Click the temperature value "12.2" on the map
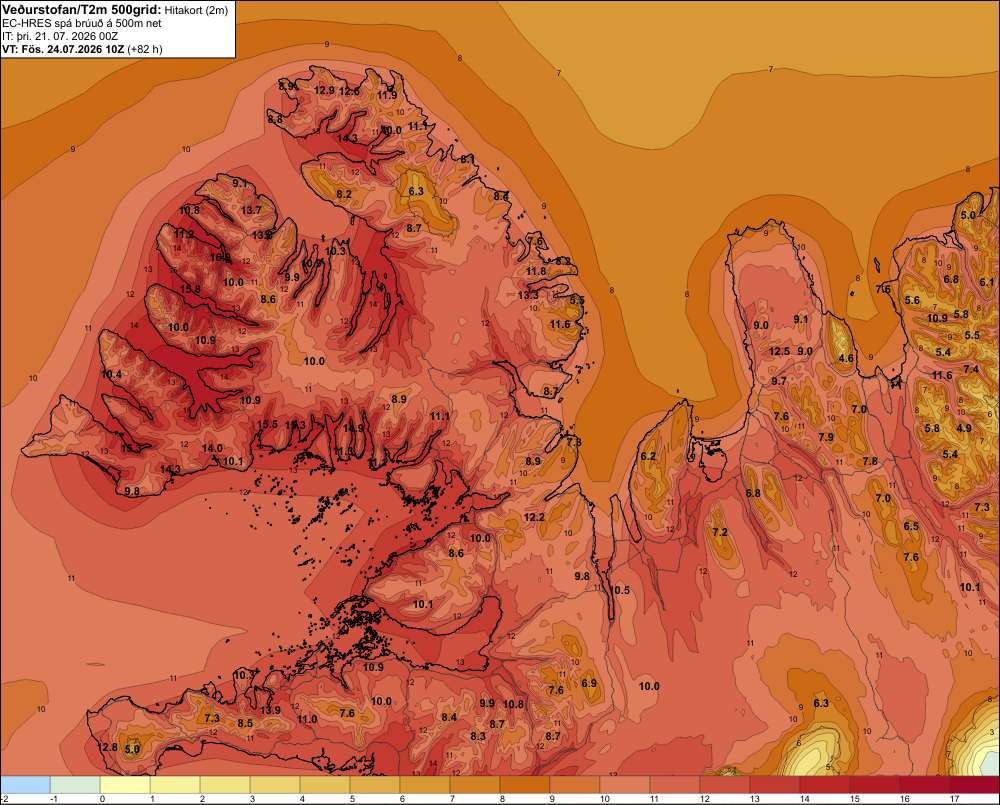The height and width of the screenshot is (805, 1000). pos(534,517)
